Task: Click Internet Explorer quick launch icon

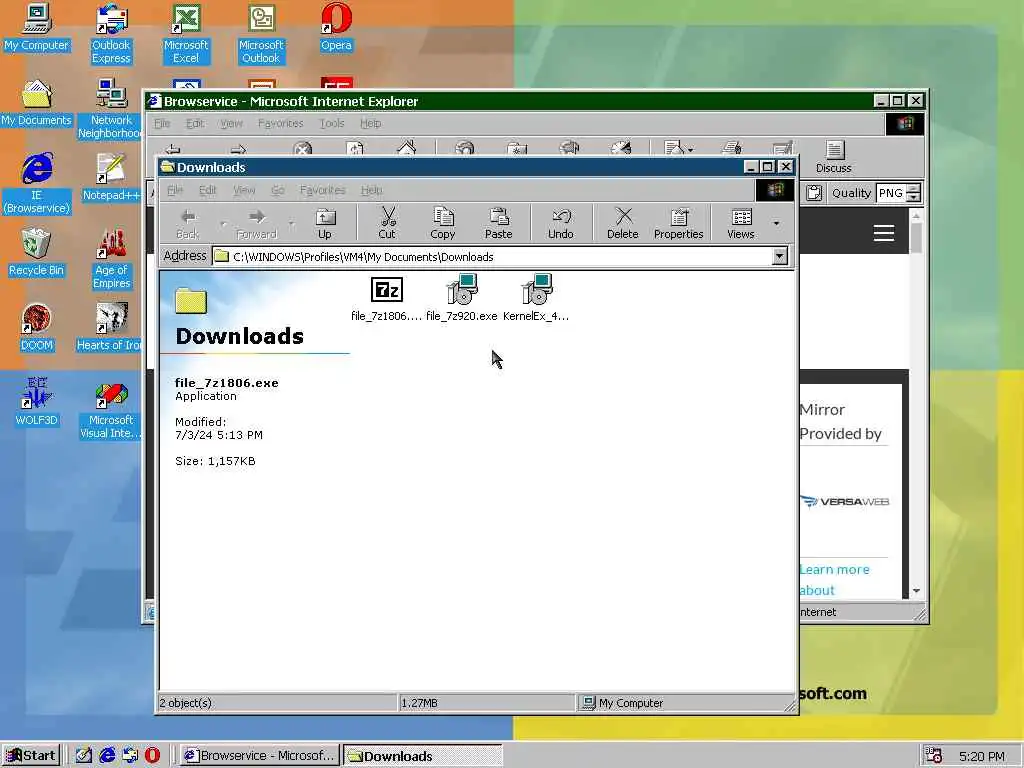Action: pos(106,756)
